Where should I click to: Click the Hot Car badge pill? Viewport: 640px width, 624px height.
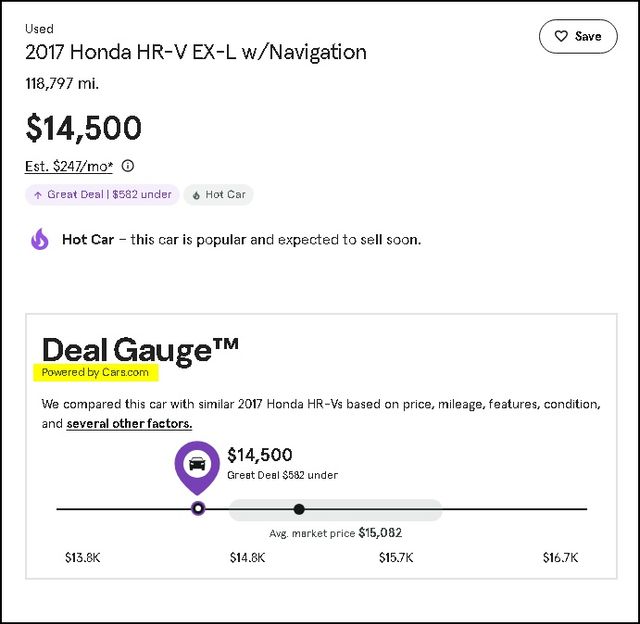(x=218, y=195)
